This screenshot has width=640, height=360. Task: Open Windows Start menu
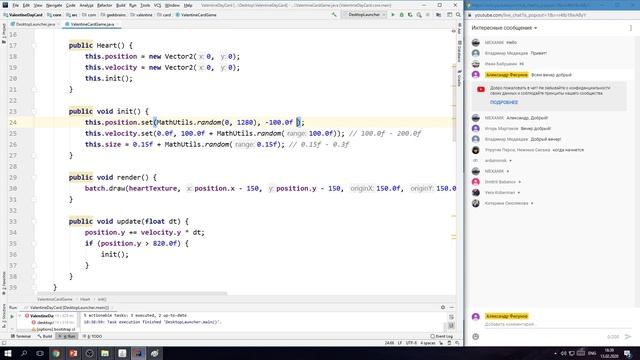click(x=8, y=353)
